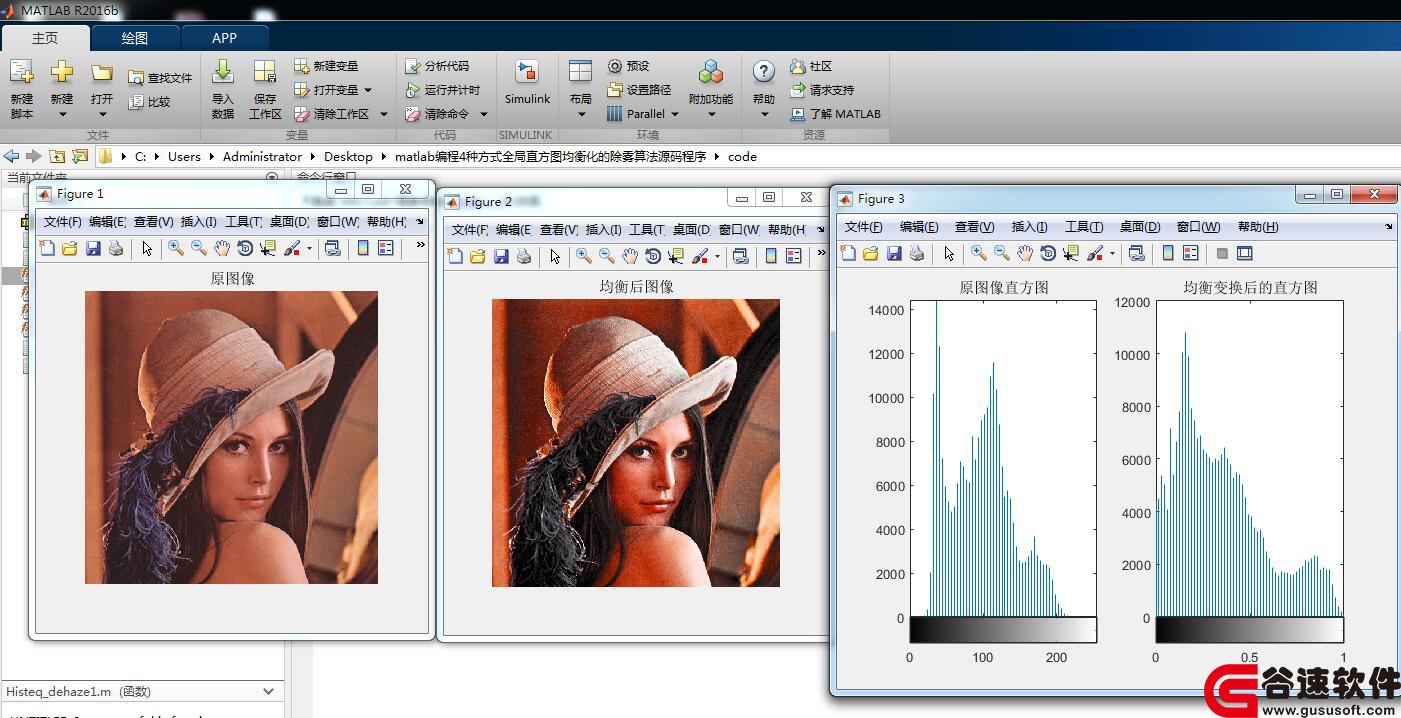Click the Help (帮助) question mark icon
1401x718 pixels.
764,72
